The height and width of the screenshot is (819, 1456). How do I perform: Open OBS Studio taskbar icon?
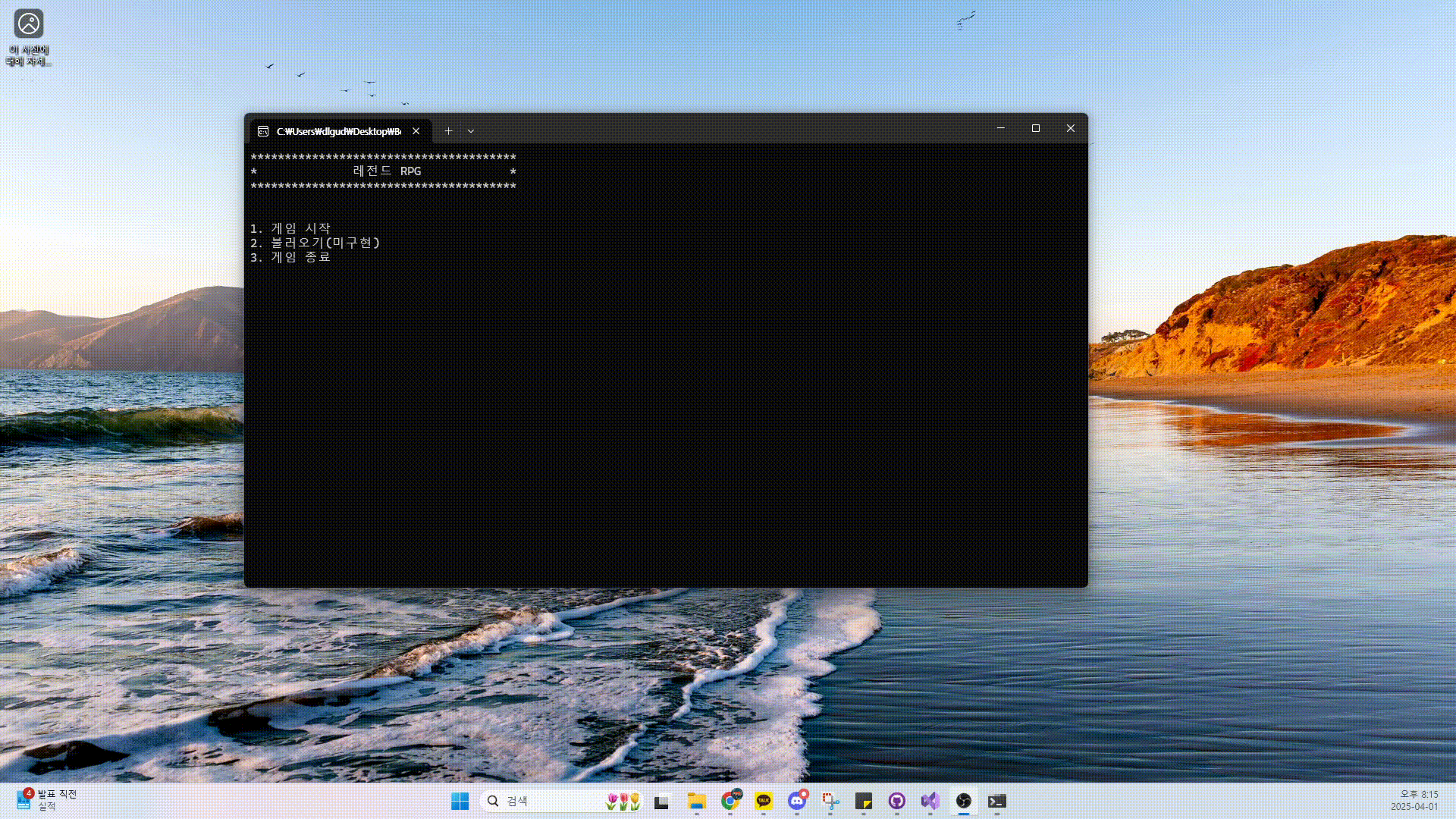click(x=964, y=801)
